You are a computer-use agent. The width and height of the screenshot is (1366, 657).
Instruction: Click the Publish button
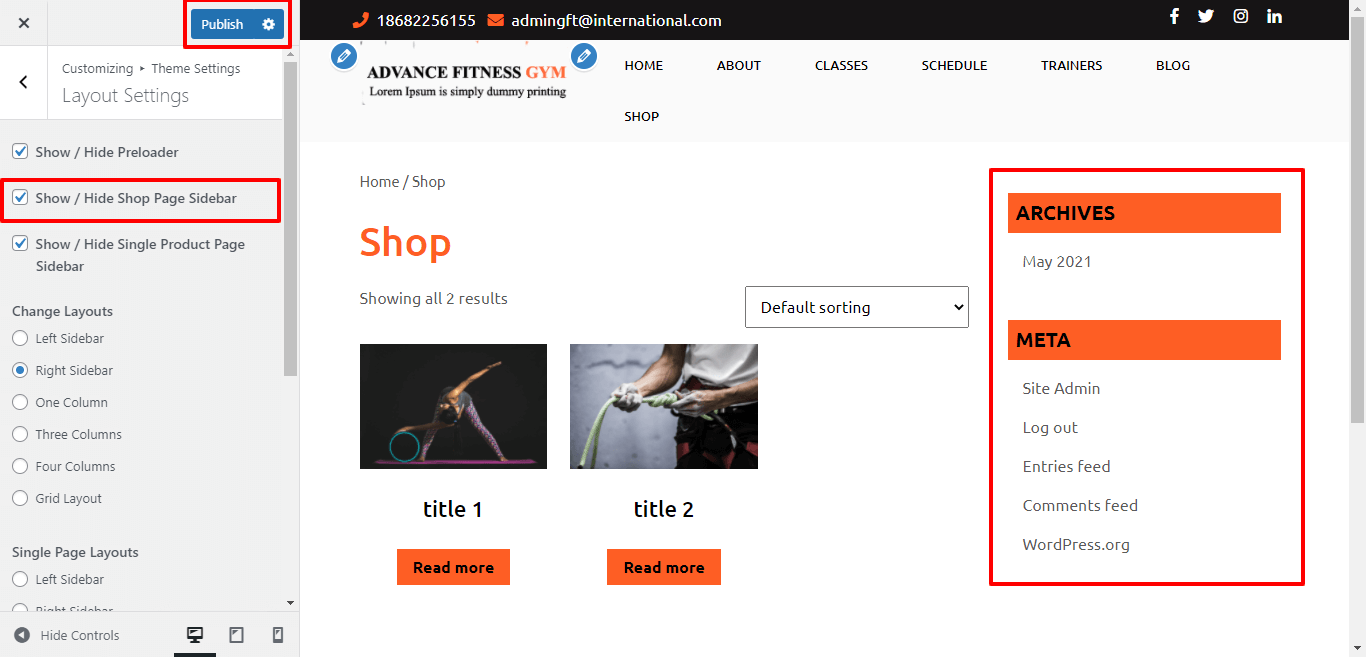tap(222, 24)
